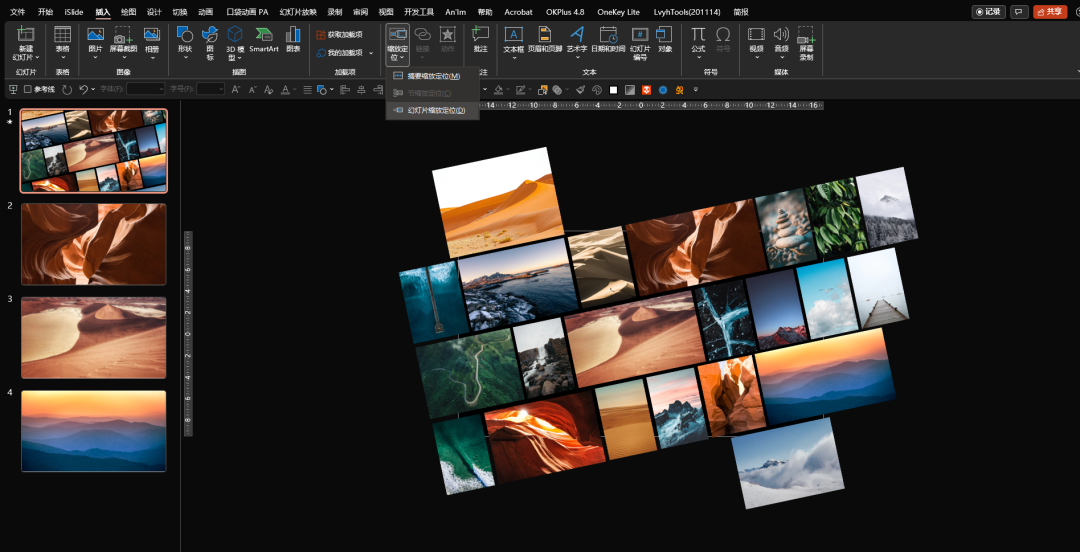Viewport: 1080px width, 552px height.
Task: Open the 字号 font size combo box
Action: [x=210, y=89]
